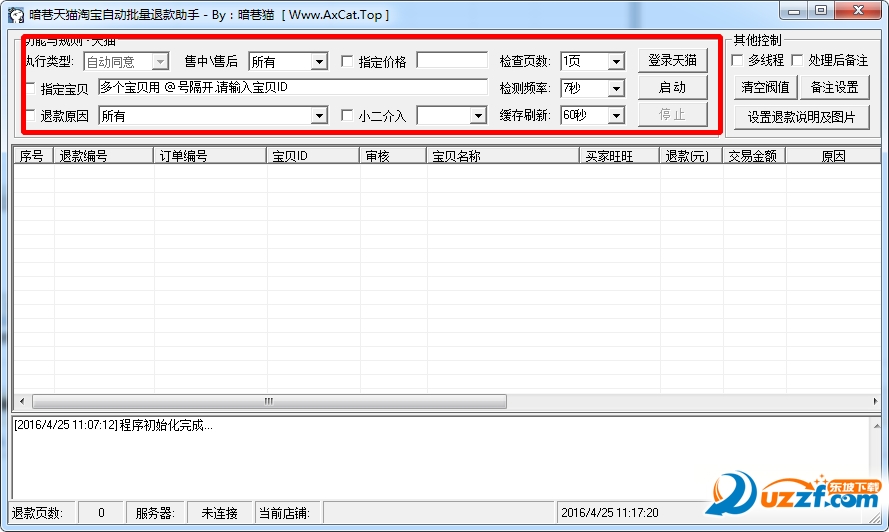Screen dimensions: 889x532
Task: Click the table's right scroll arrow
Action: (875, 402)
